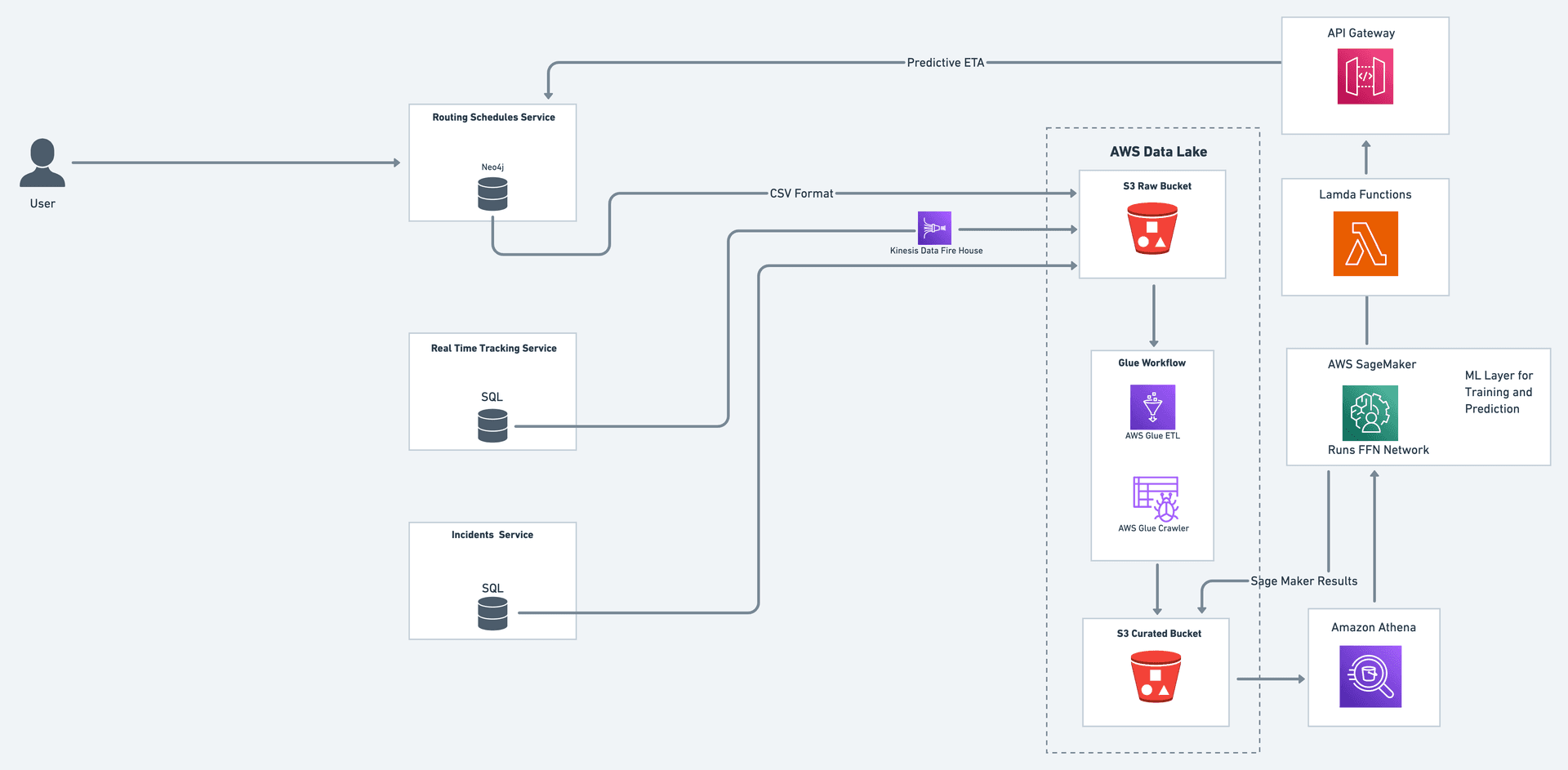Select the 'S3 Raw Bucket' label

(x=1157, y=186)
